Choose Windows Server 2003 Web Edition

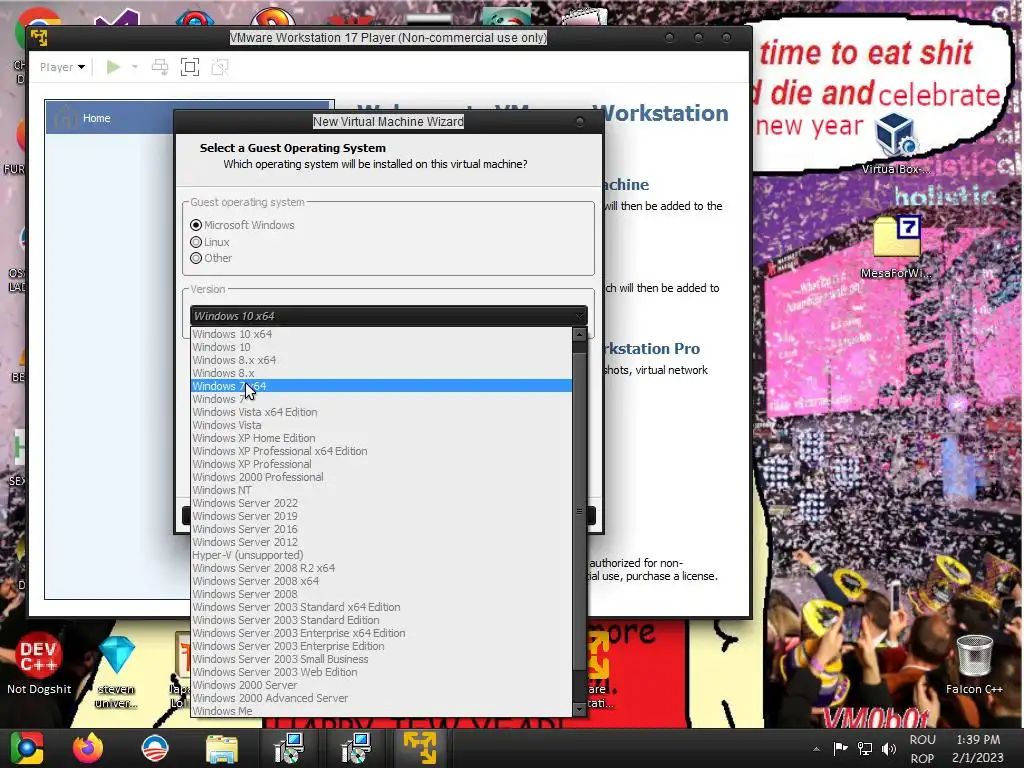[381, 672]
